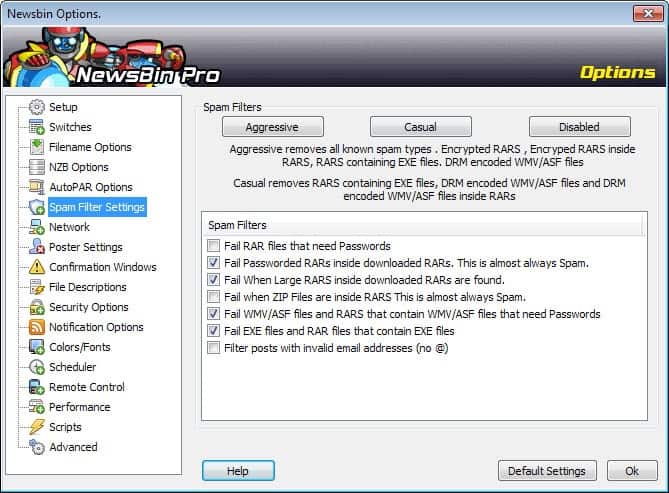Open Poster Settings page
The height and width of the screenshot is (493, 669).
(85, 247)
